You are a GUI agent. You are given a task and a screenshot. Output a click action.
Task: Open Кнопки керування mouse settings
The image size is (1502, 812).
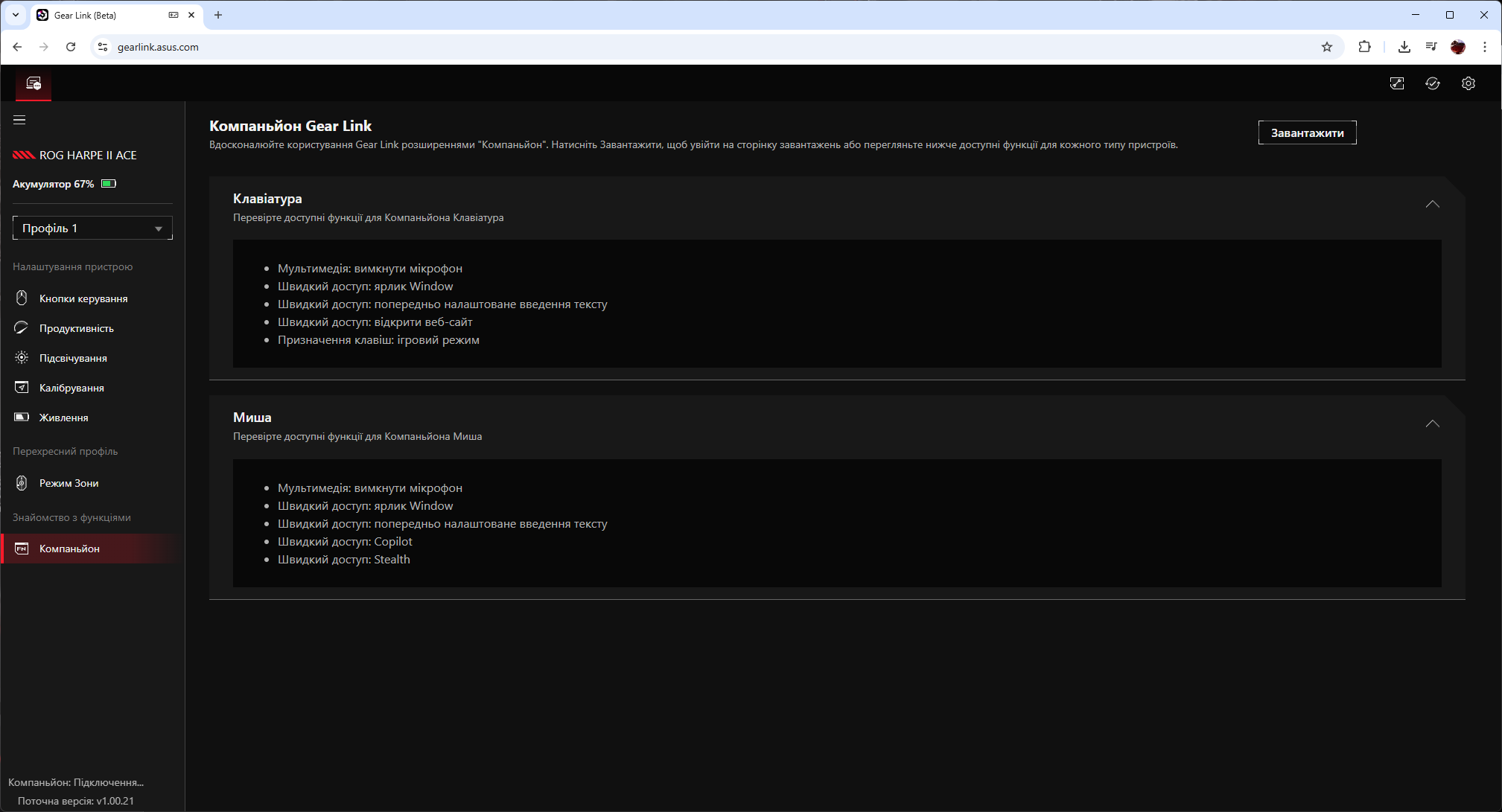(x=83, y=298)
